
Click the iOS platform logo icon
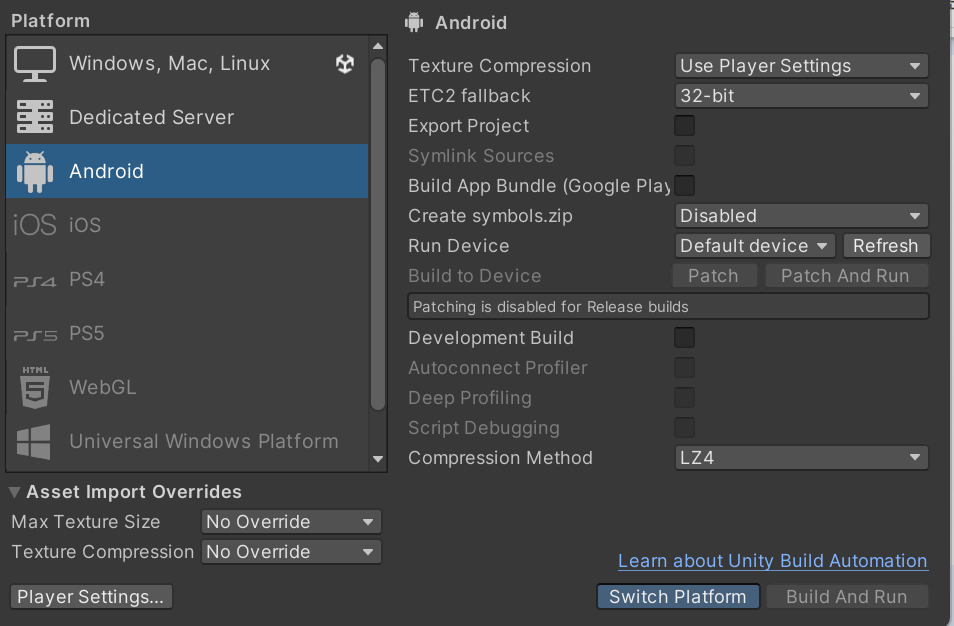[x=35, y=224]
